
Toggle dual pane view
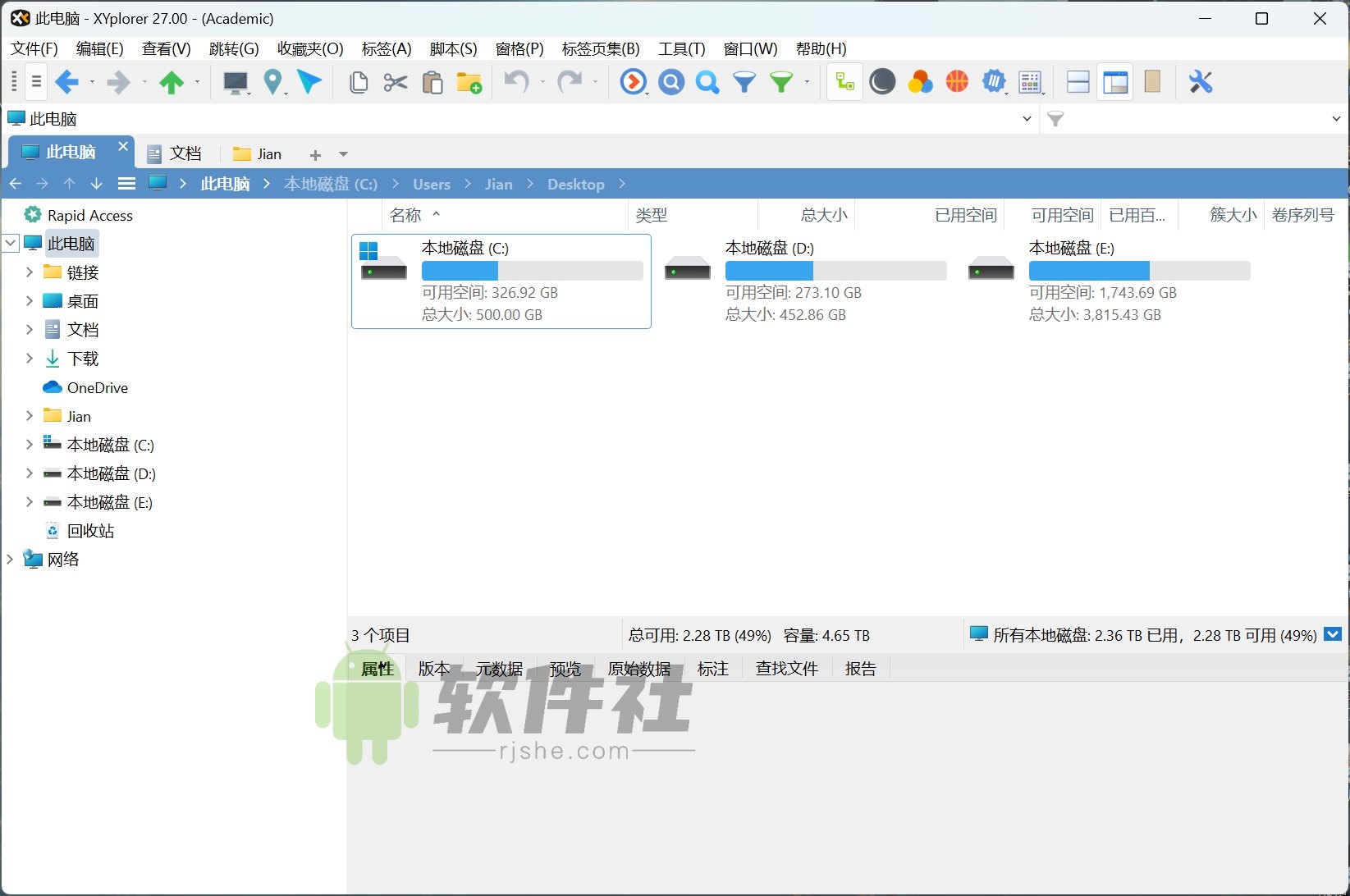(1078, 82)
